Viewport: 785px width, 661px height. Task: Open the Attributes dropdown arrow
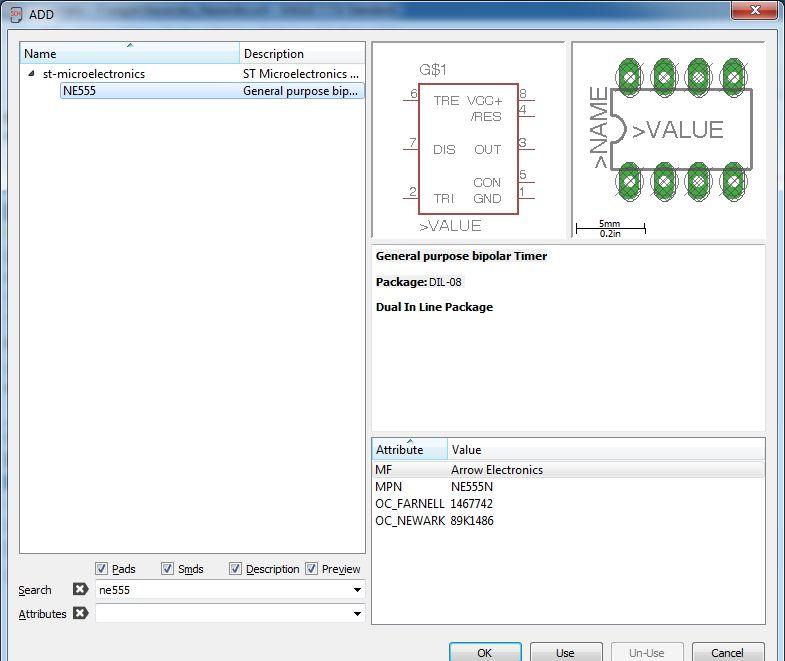point(357,613)
